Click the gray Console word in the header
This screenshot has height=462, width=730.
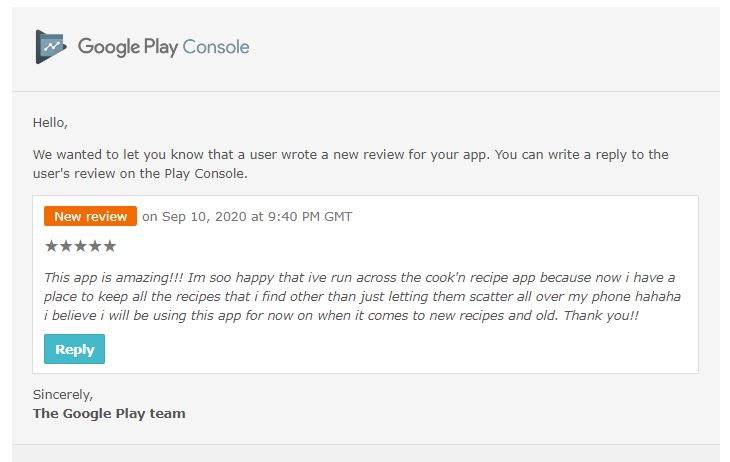216,47
